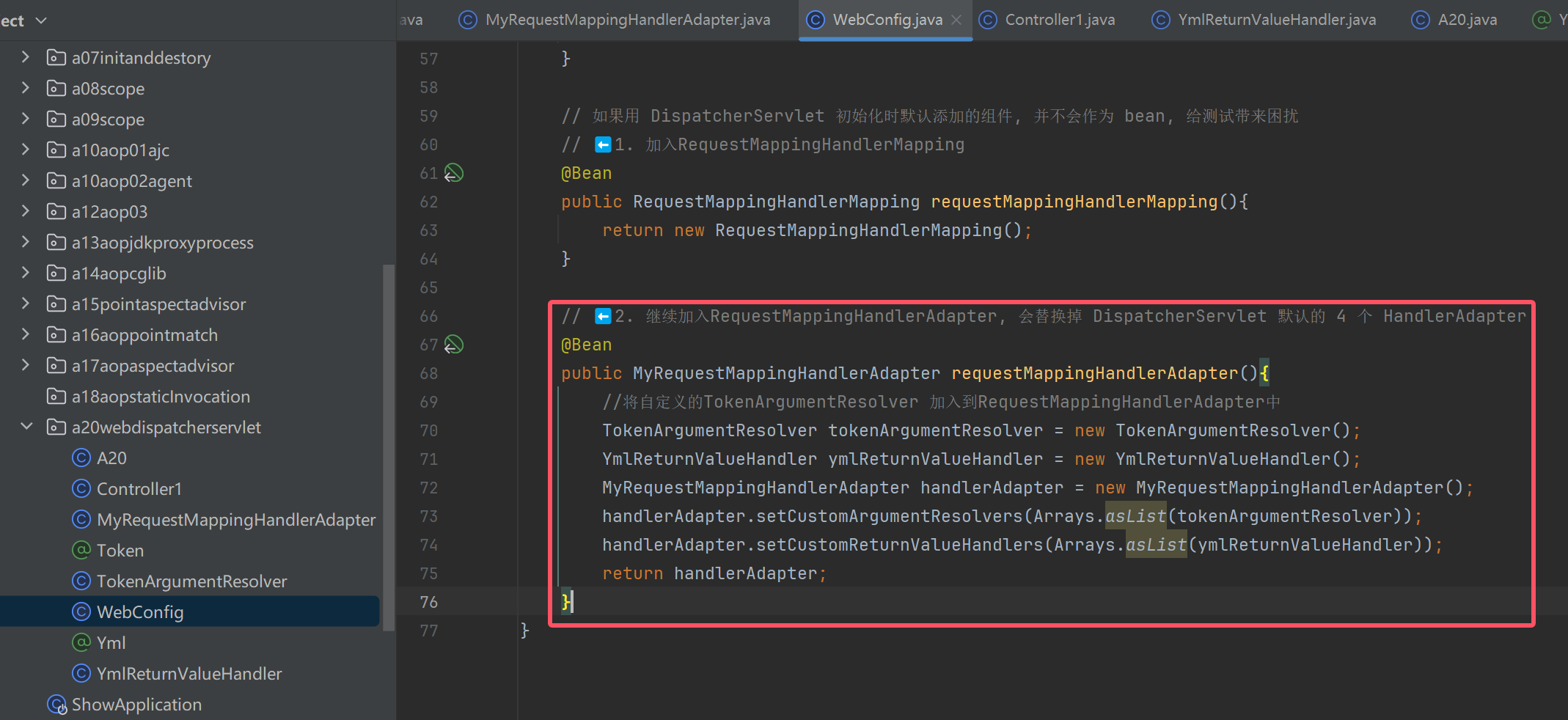Image resolution: width=1568 pixels, height=720 pixels.
Task: Expand the a16aoppointmatch package
Action: 26,334
